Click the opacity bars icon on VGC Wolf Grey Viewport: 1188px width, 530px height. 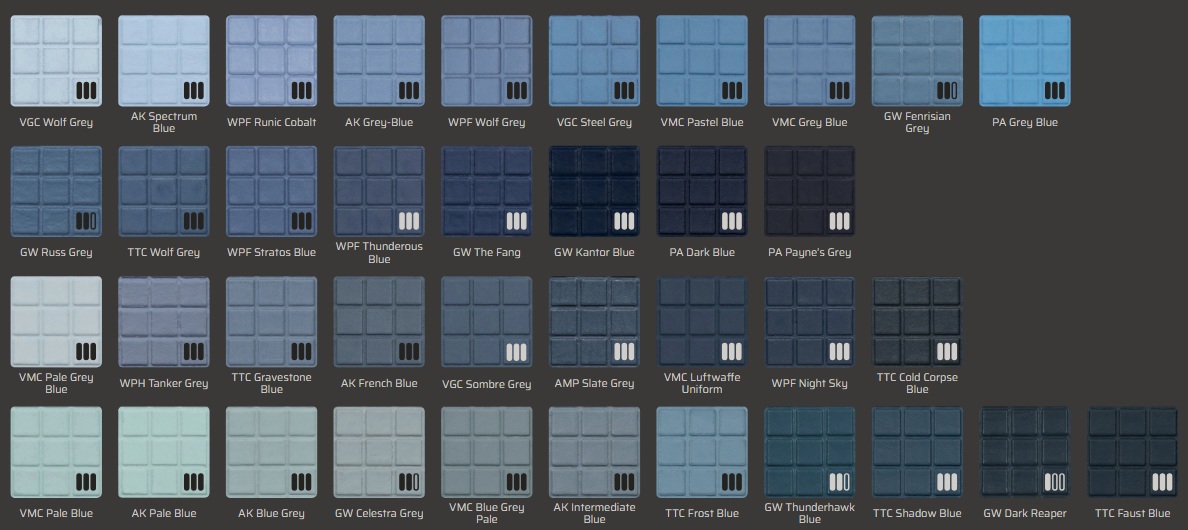pos(86,91)
